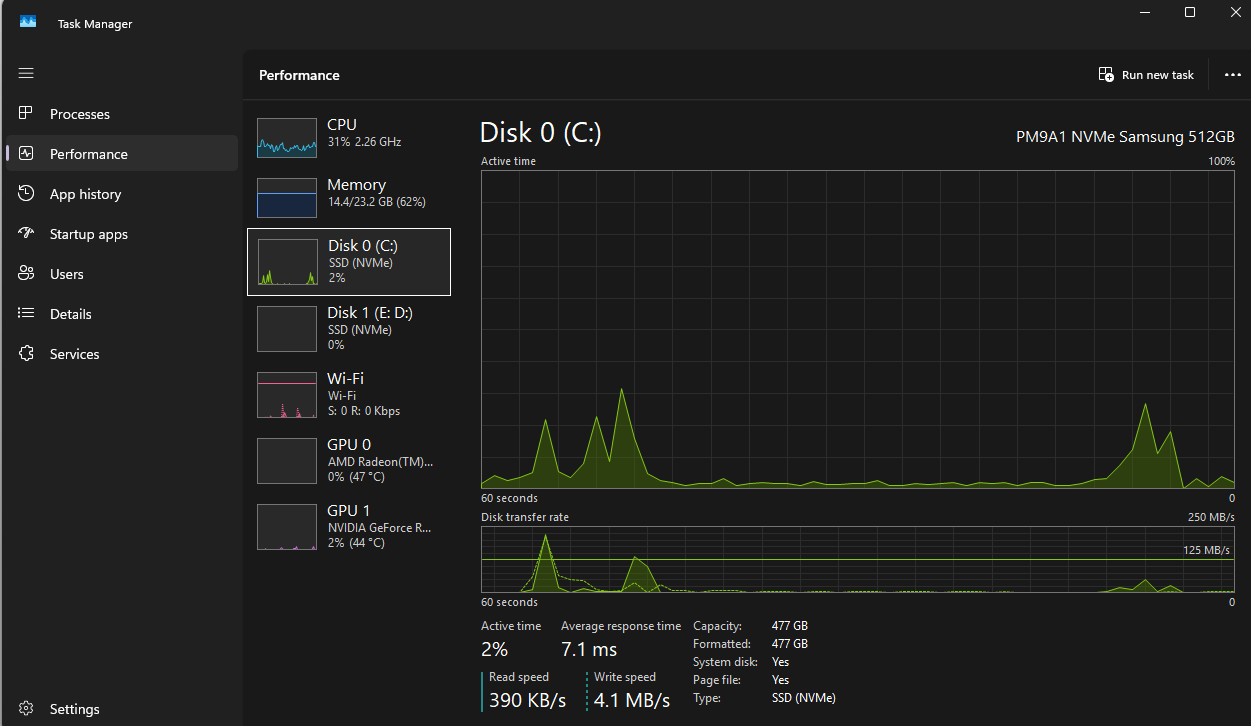Minimize the Task Manager window
Image resolution: width=1251 pixels, height=726 pixels.
click(x=1144, y=12)
